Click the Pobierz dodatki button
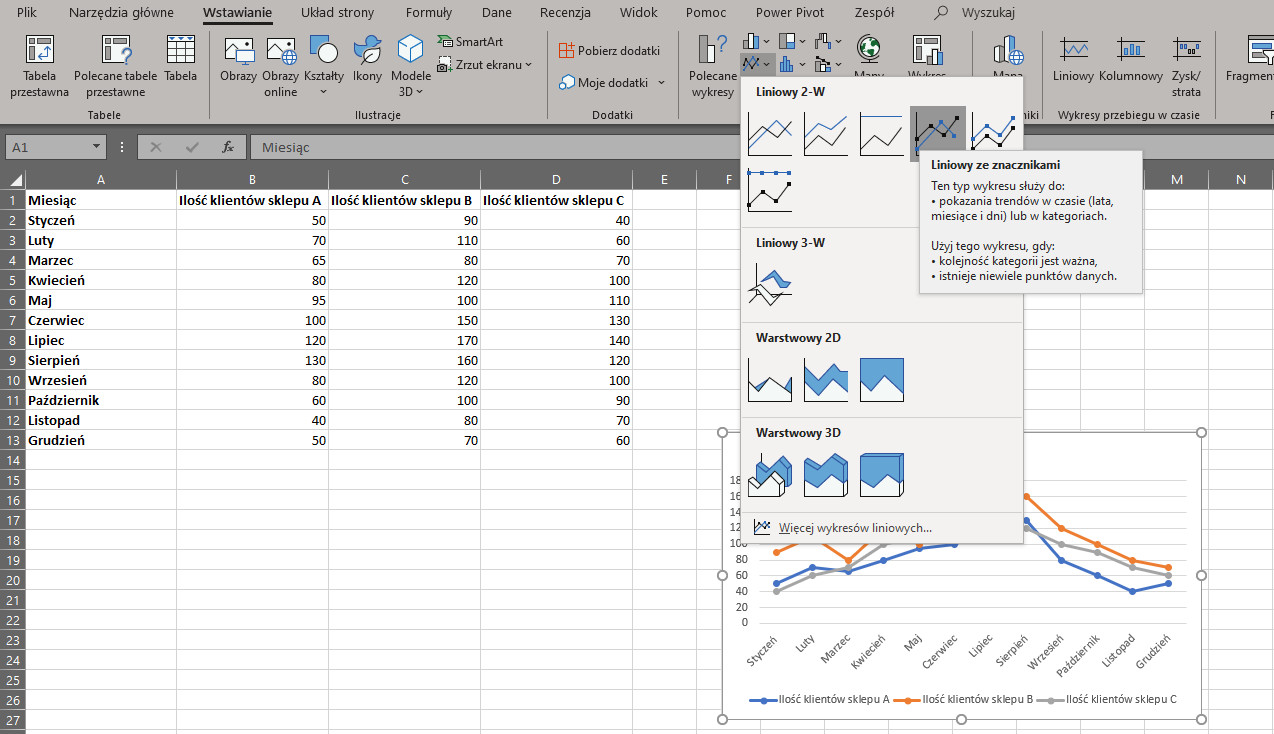 [x=611, y=50]
